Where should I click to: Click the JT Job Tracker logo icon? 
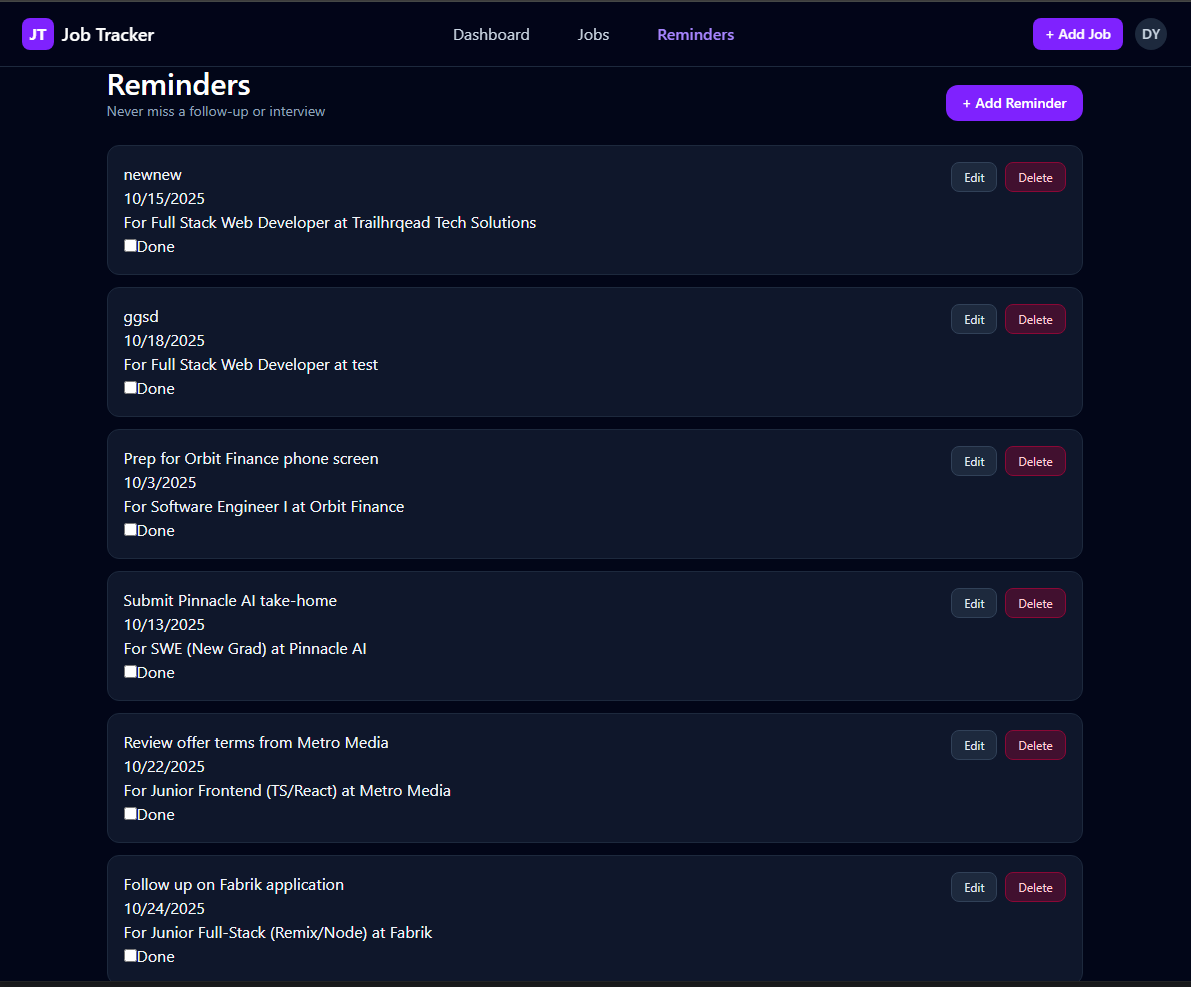coord(37,34)
